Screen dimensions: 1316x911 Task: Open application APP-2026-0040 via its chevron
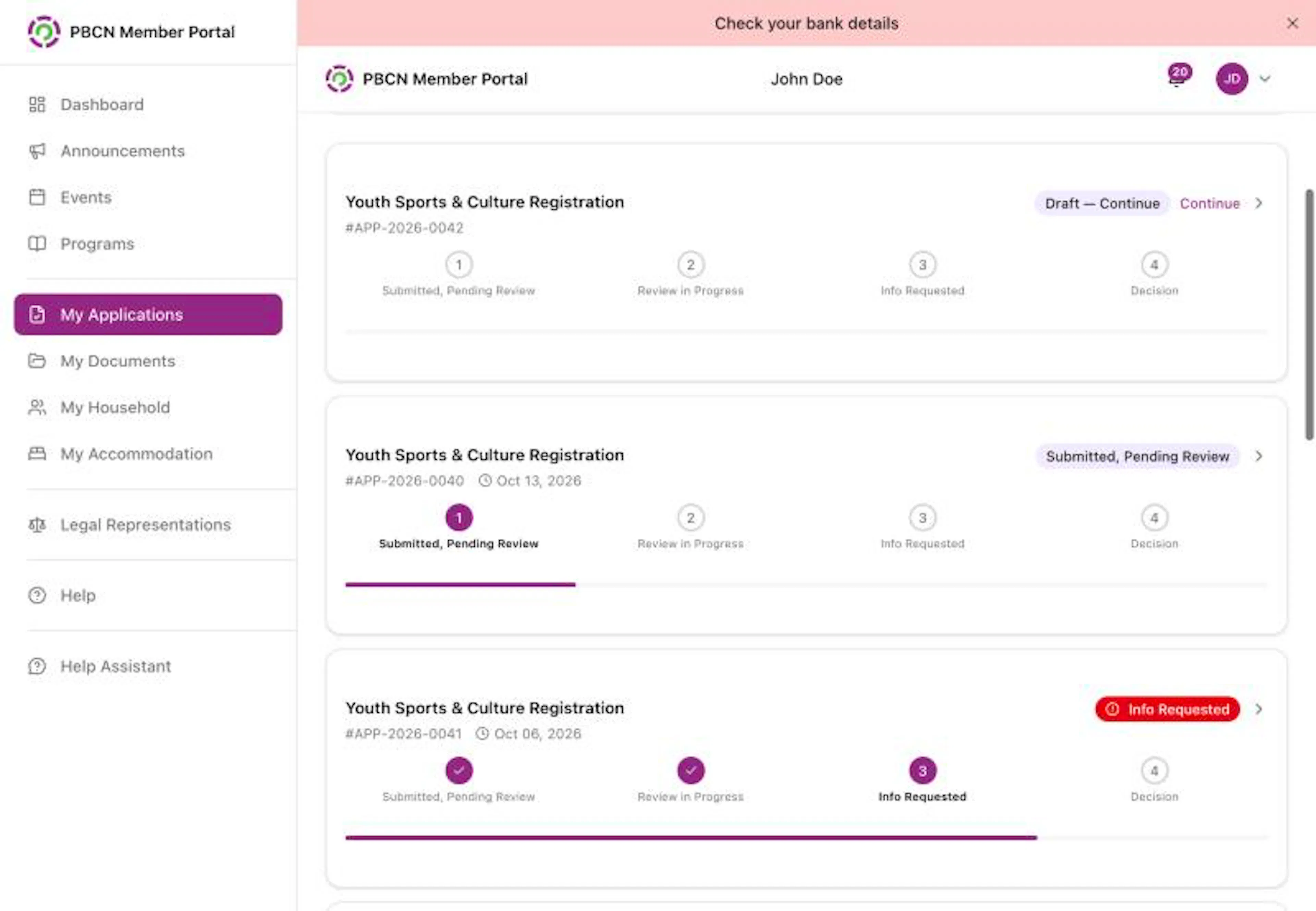pyautogui.click(x=1258, y=456)
